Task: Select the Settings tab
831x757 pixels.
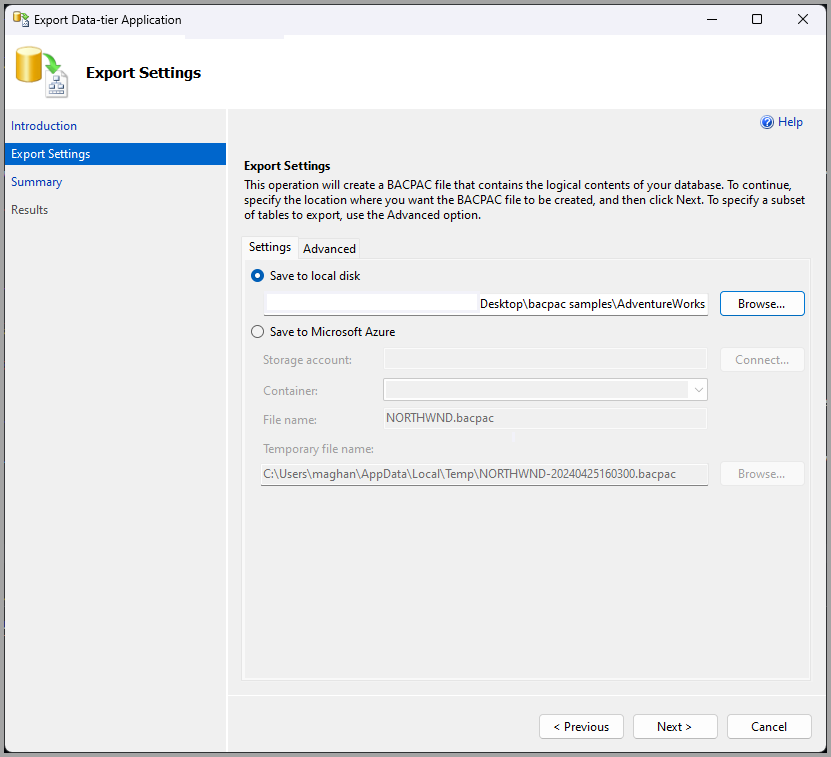Action: click(269, 247)
